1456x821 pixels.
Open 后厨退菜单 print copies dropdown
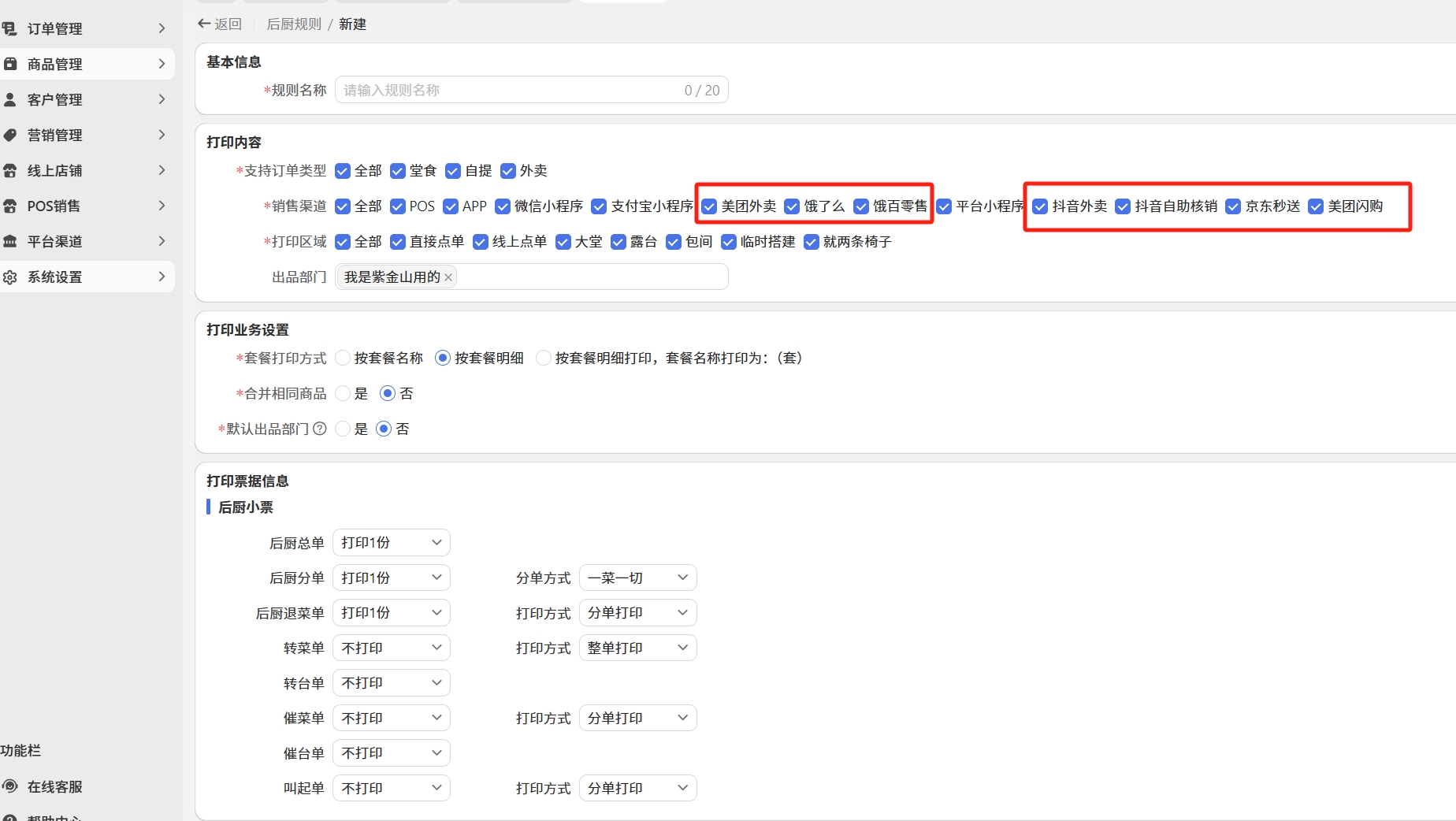[392, 613]
